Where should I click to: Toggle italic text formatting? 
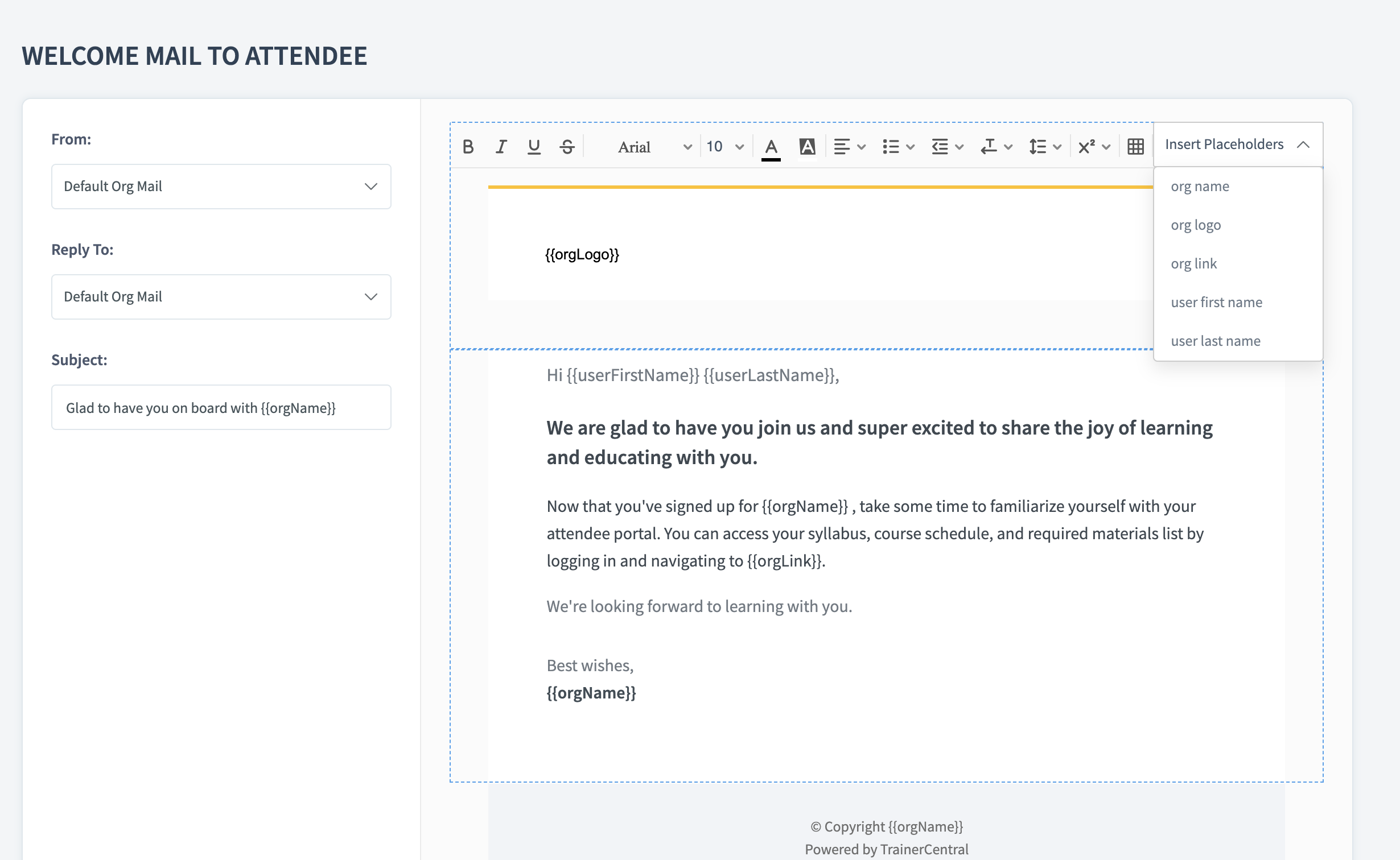point(501,147)
